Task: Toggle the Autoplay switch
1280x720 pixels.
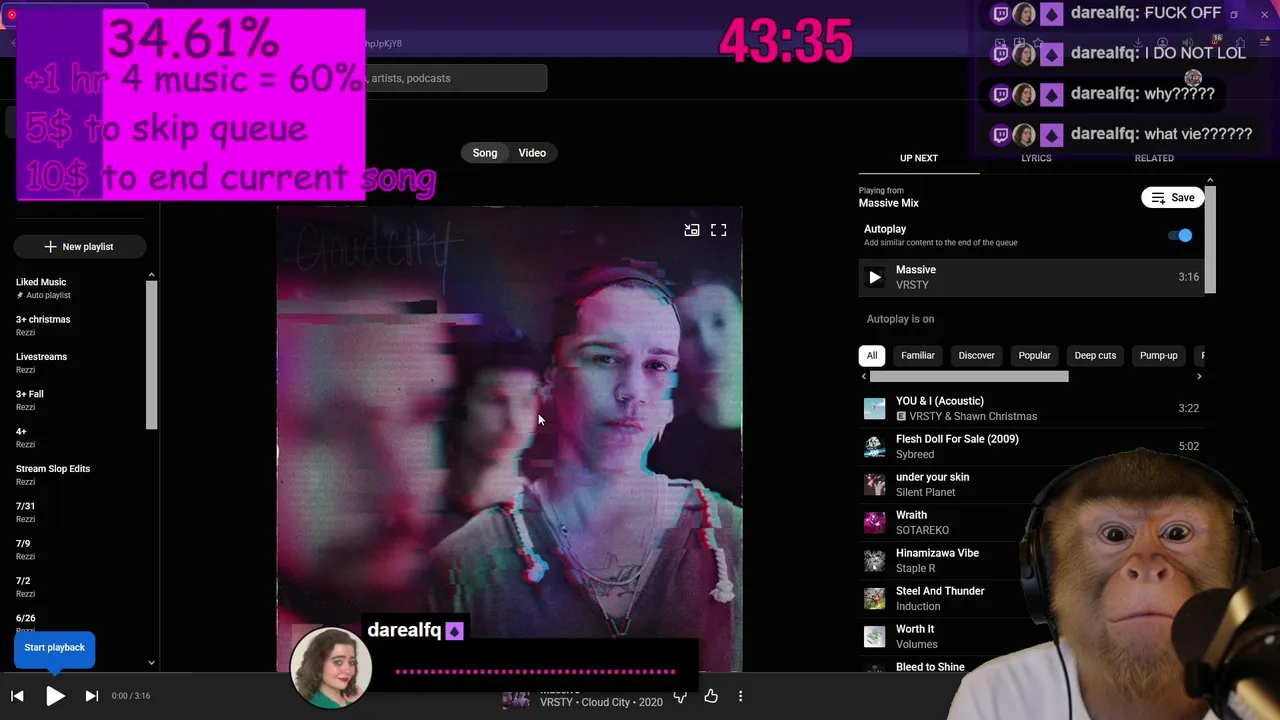Action: 1181,235
